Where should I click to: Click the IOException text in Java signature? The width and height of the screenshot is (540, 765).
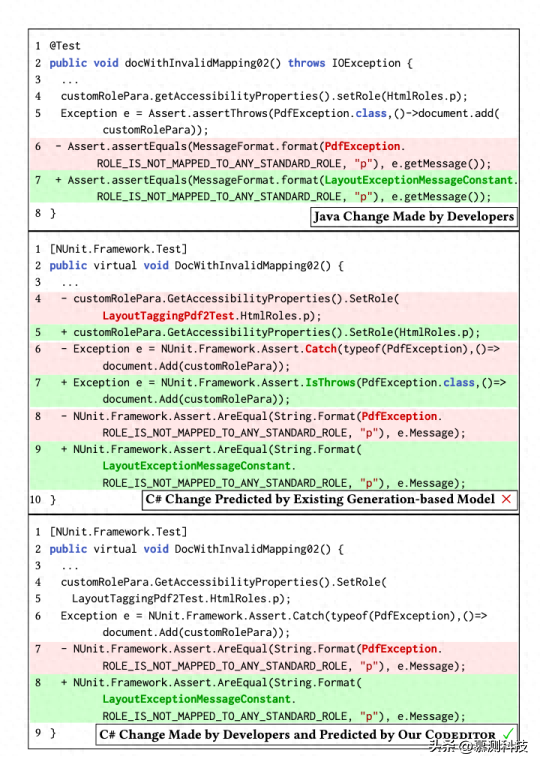pyautogui.click(x=366, y=63)
